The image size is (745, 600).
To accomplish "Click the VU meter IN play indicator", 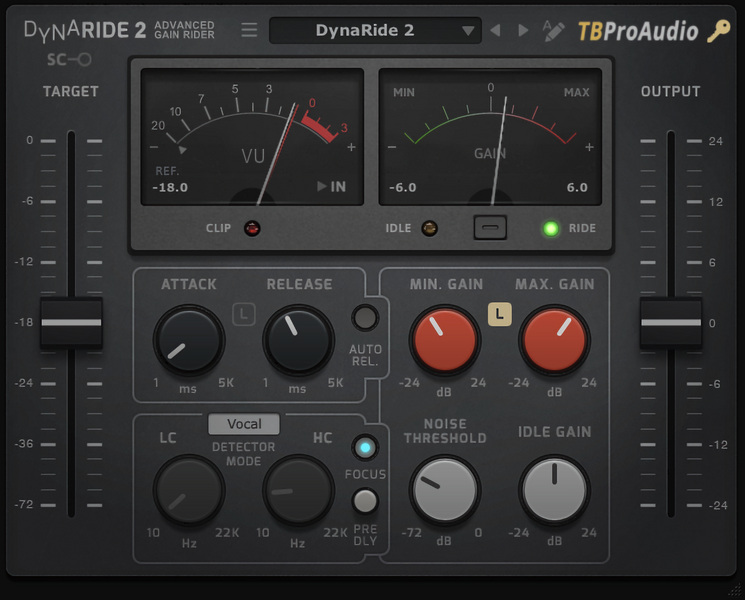I will point(331,186).
